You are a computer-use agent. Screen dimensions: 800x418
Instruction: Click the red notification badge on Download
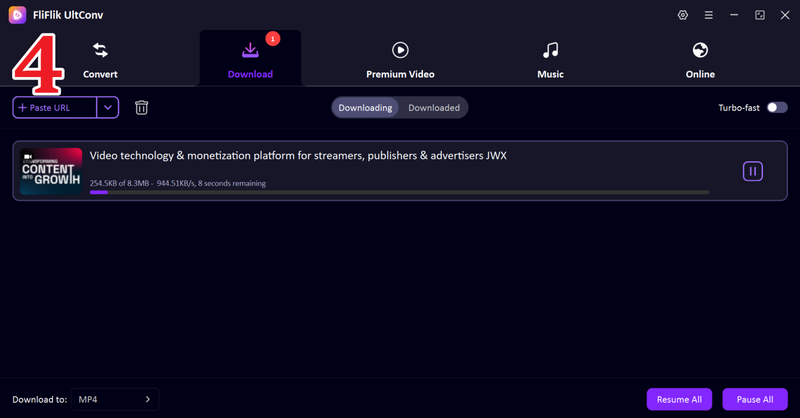(272, 39)
